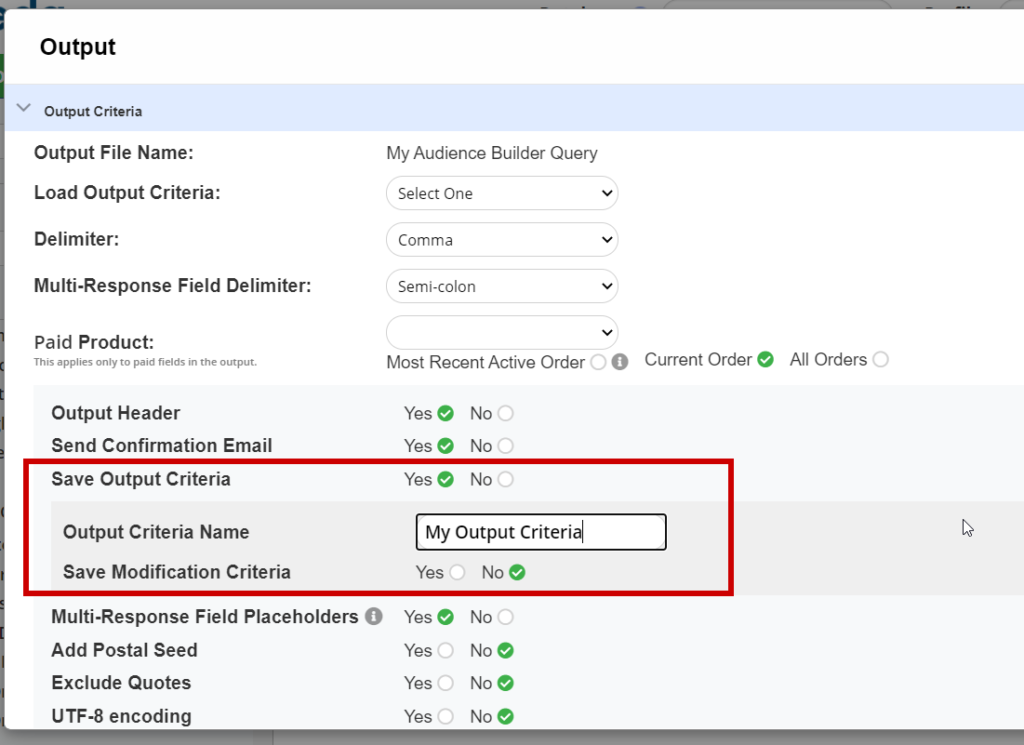Click info icon next to Multi-Response Field Placeholders
The image size is (1024, 745).
373,616
